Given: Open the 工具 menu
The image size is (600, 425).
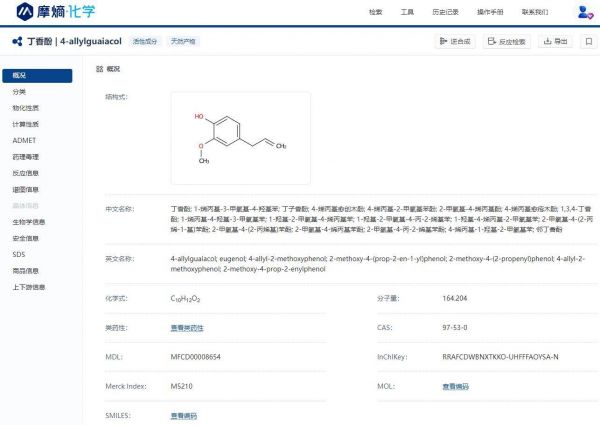Looking at the screenshot, I should click(407, 12).
